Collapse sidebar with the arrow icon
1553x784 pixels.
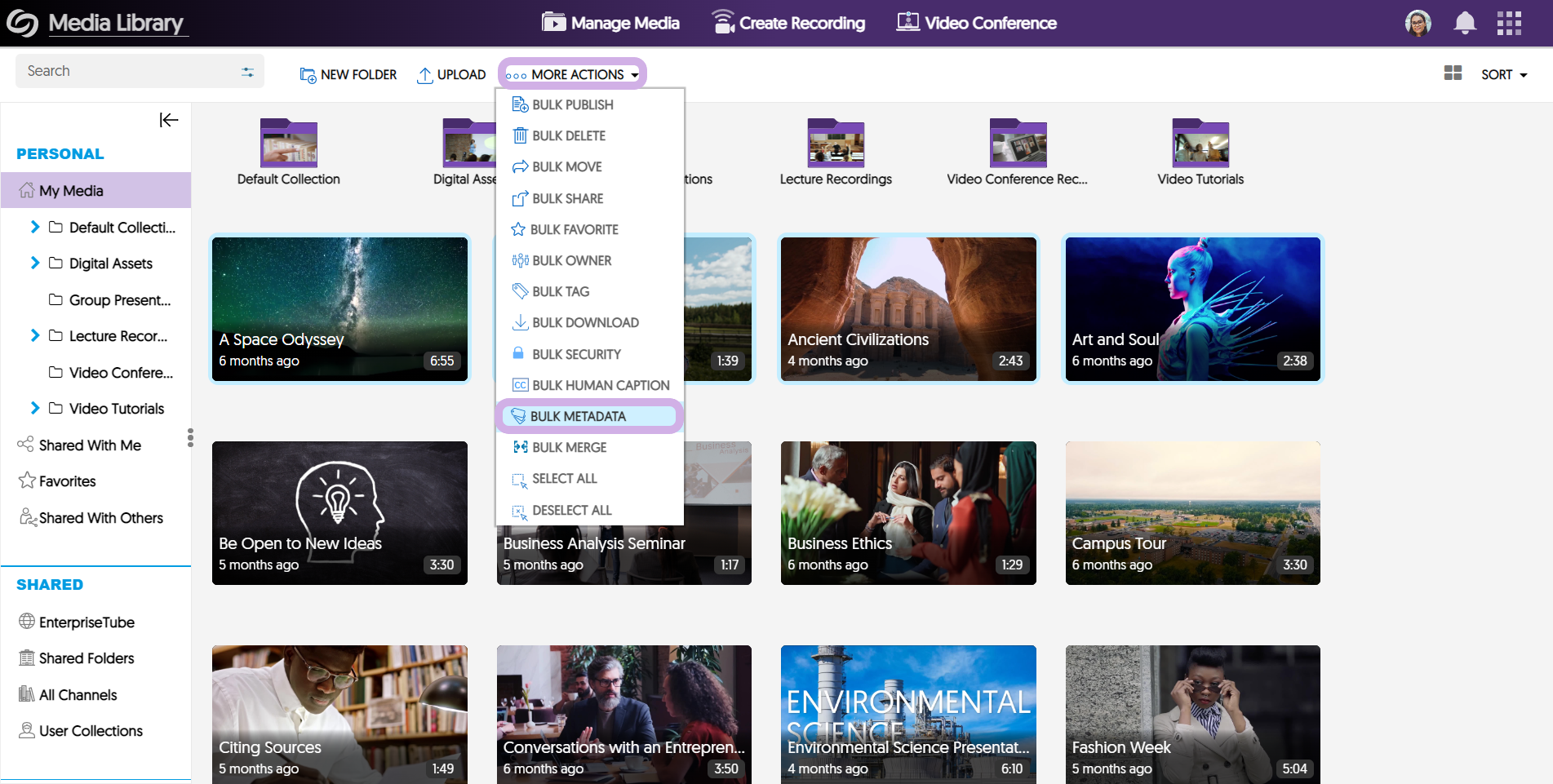click(168, 120)
